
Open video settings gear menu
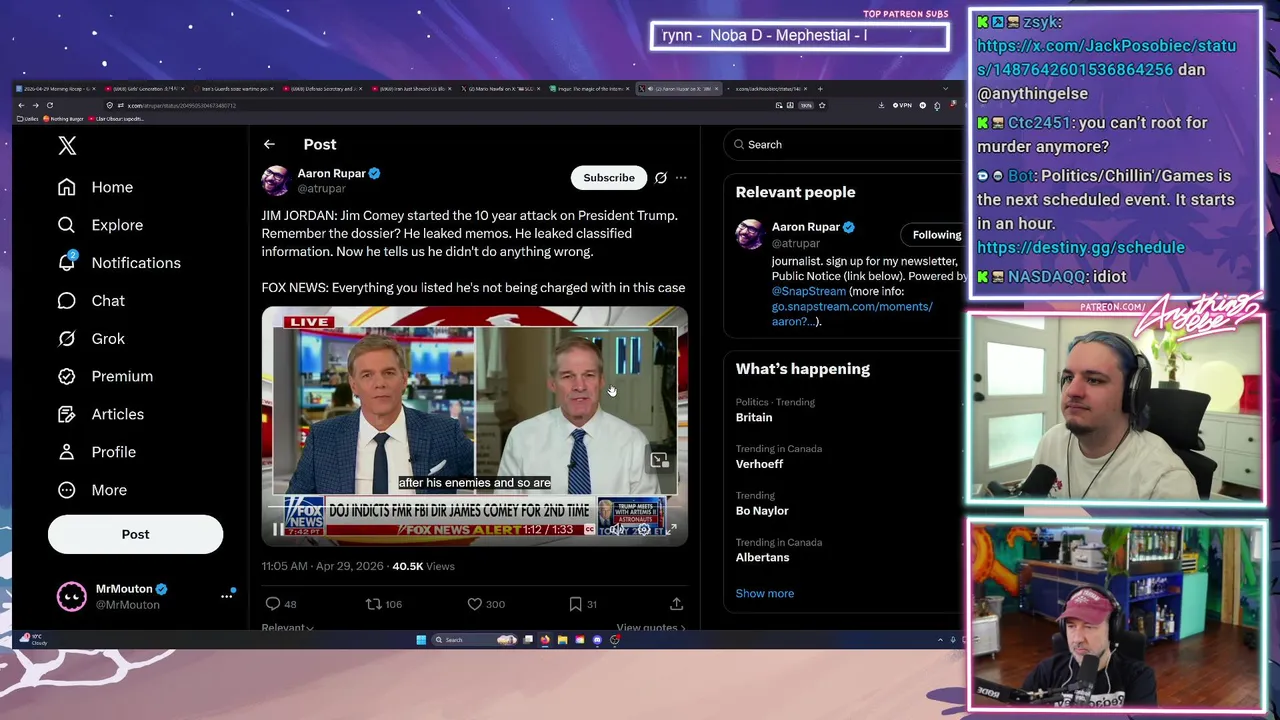coord(643,529)
